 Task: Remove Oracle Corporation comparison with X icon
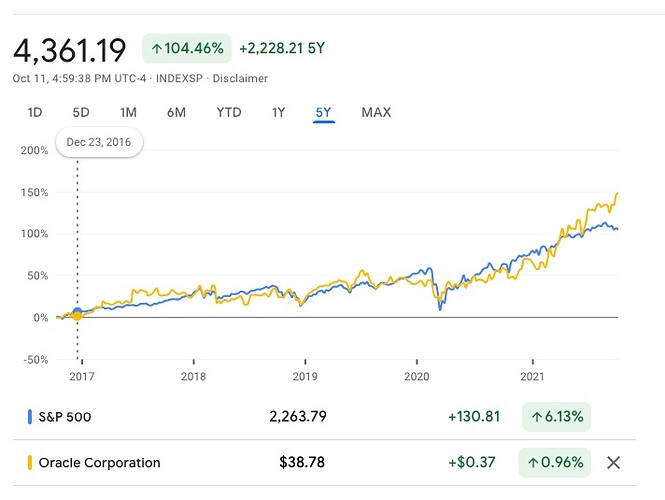[x=614, y=462]
